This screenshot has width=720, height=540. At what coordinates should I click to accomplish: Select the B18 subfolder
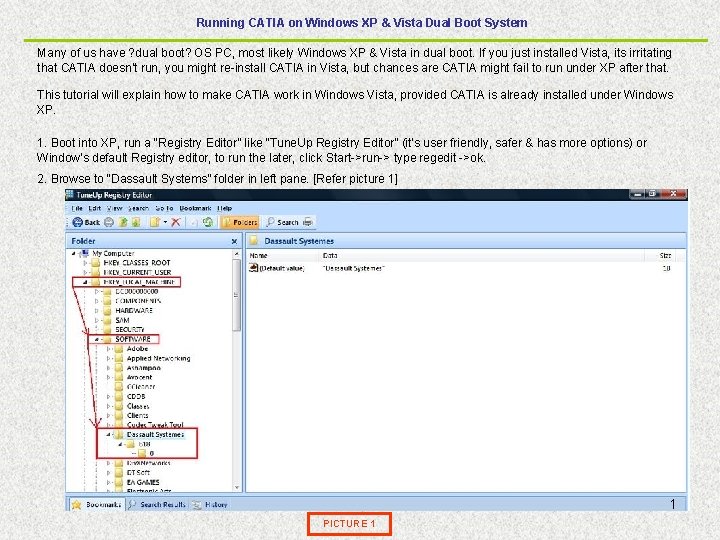144,444
